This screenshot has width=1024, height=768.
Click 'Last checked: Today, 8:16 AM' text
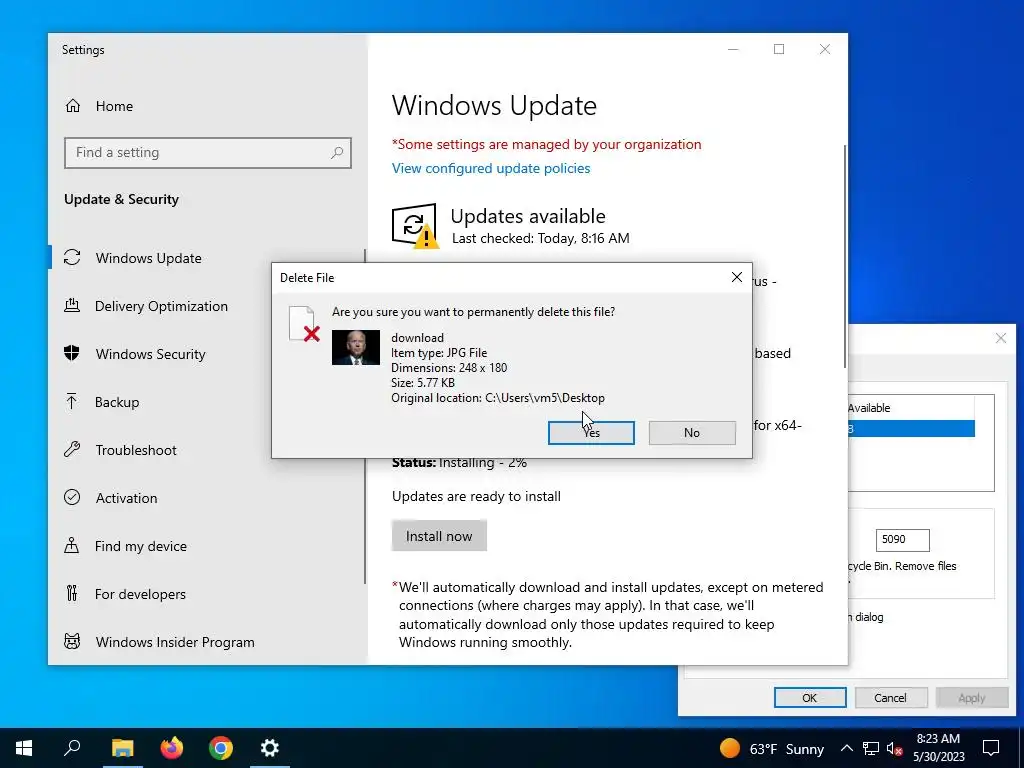click(541, 238)
